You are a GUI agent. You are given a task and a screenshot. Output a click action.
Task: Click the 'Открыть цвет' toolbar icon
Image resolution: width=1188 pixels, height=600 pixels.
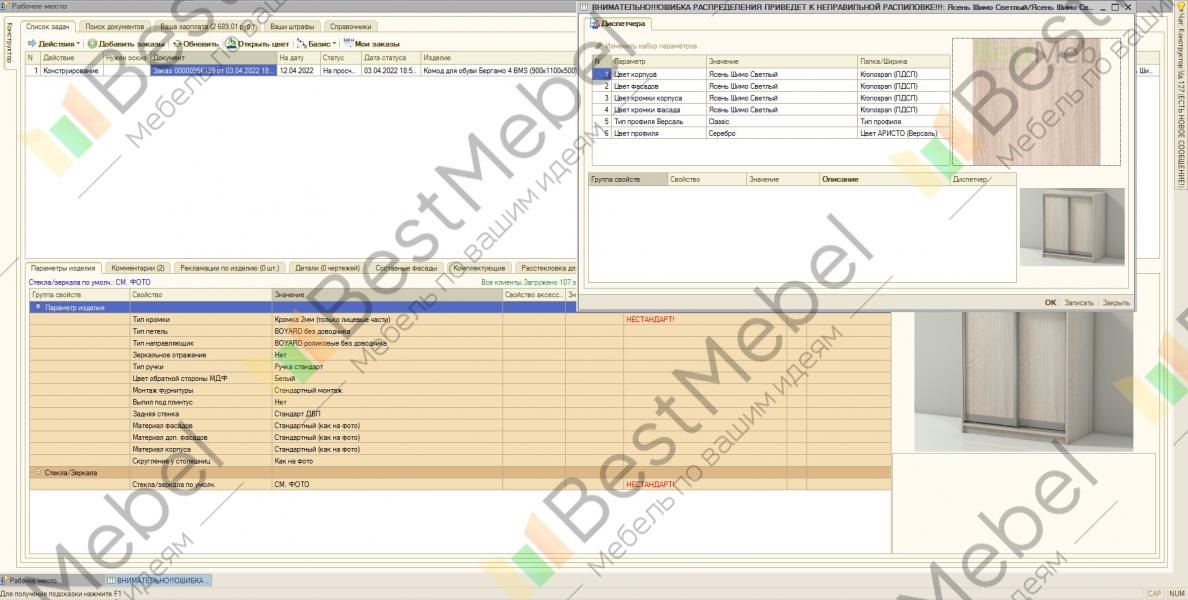click(231, 44)
